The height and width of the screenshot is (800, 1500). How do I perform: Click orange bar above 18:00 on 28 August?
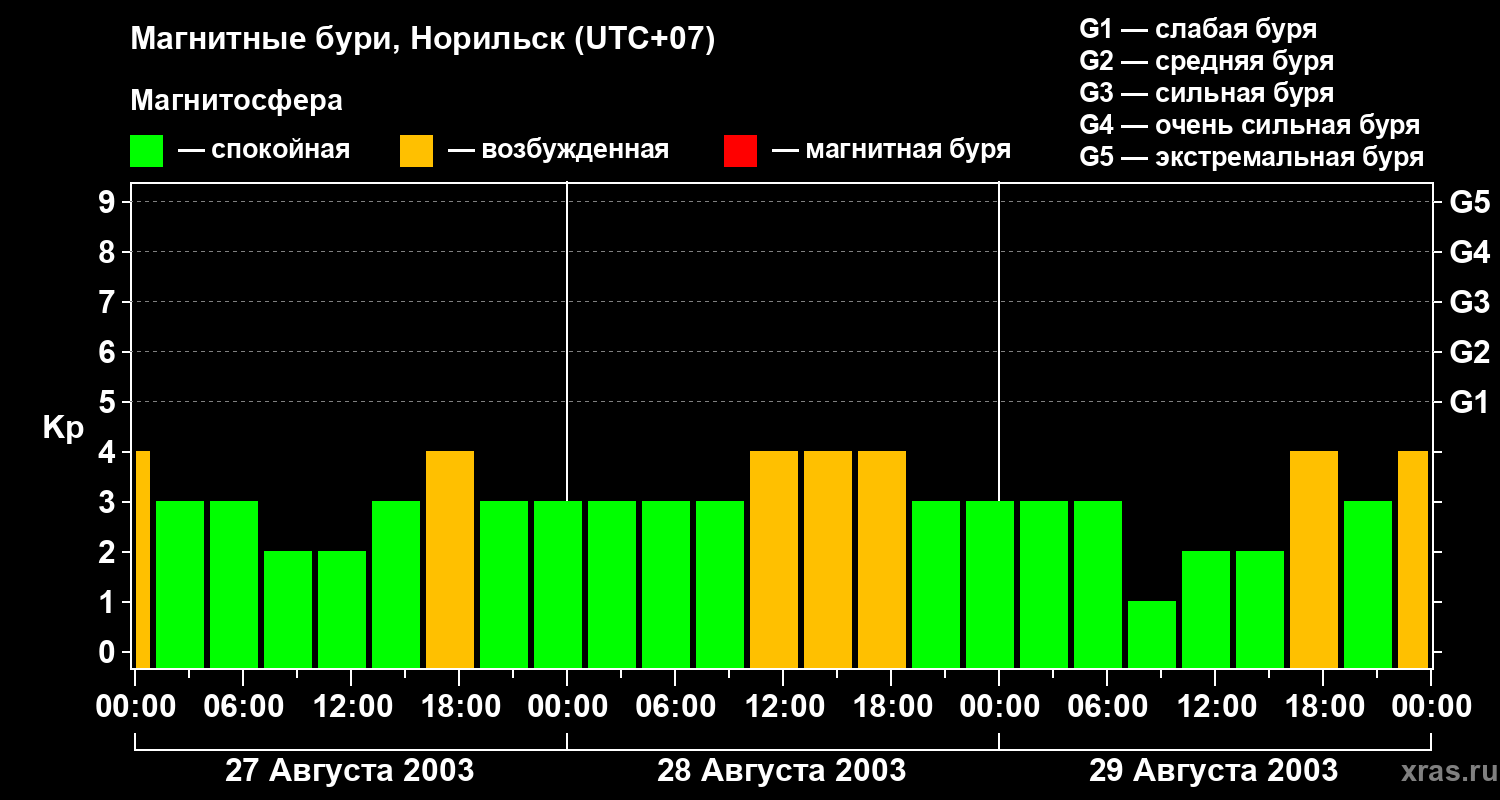882,559
